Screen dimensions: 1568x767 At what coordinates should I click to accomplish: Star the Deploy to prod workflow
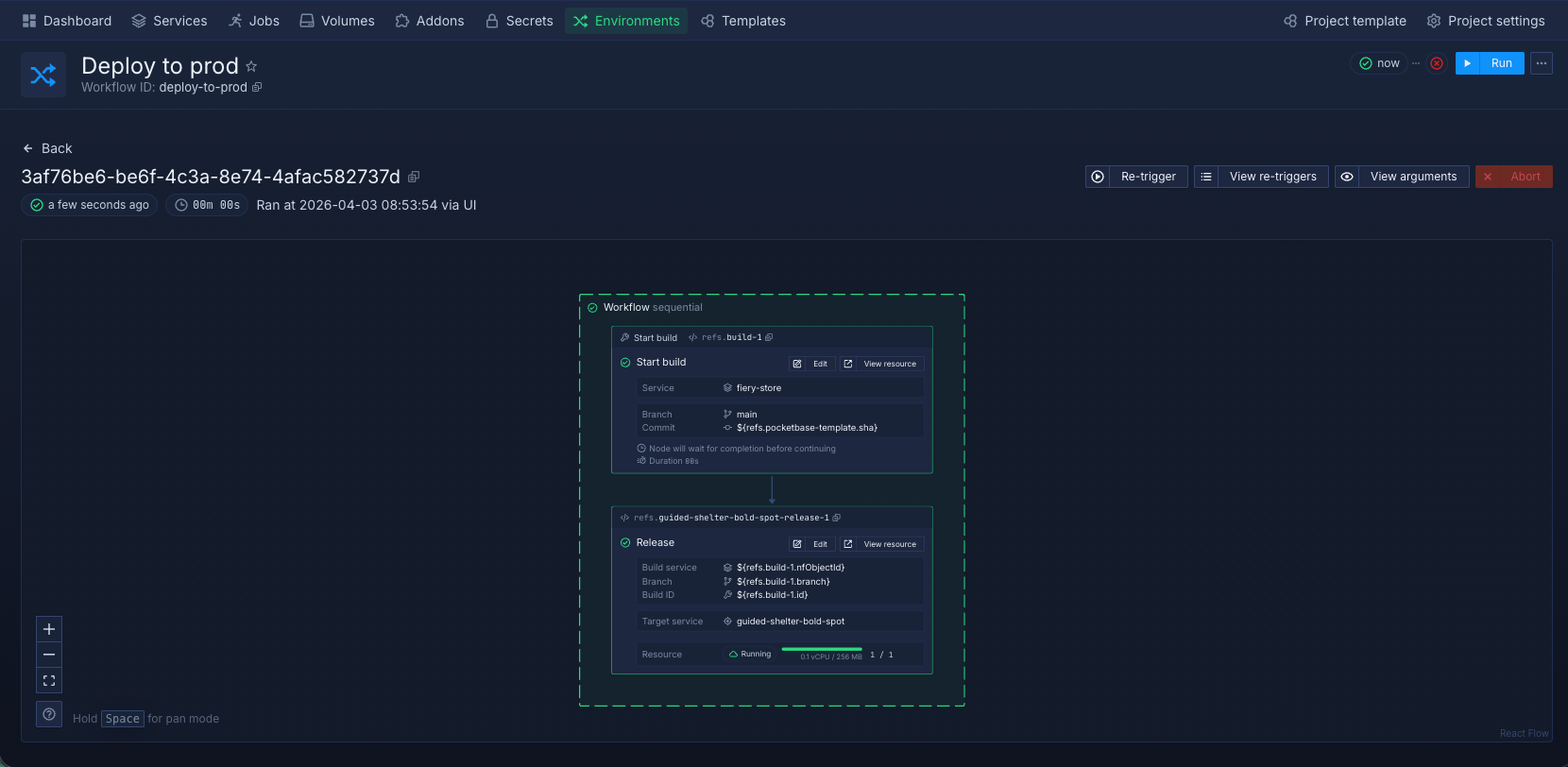[251, 66]
